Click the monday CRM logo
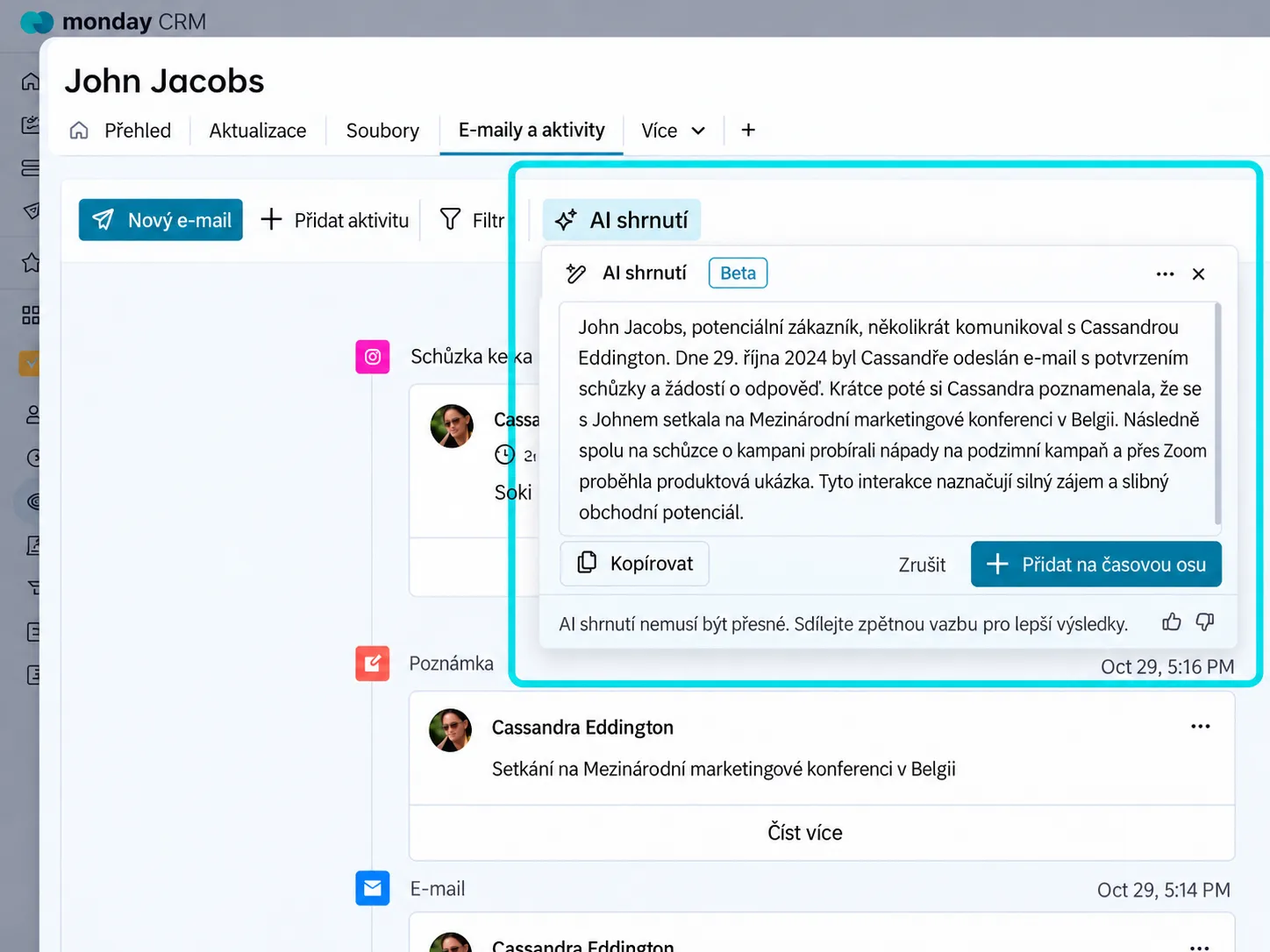 (x=114, y=21)
